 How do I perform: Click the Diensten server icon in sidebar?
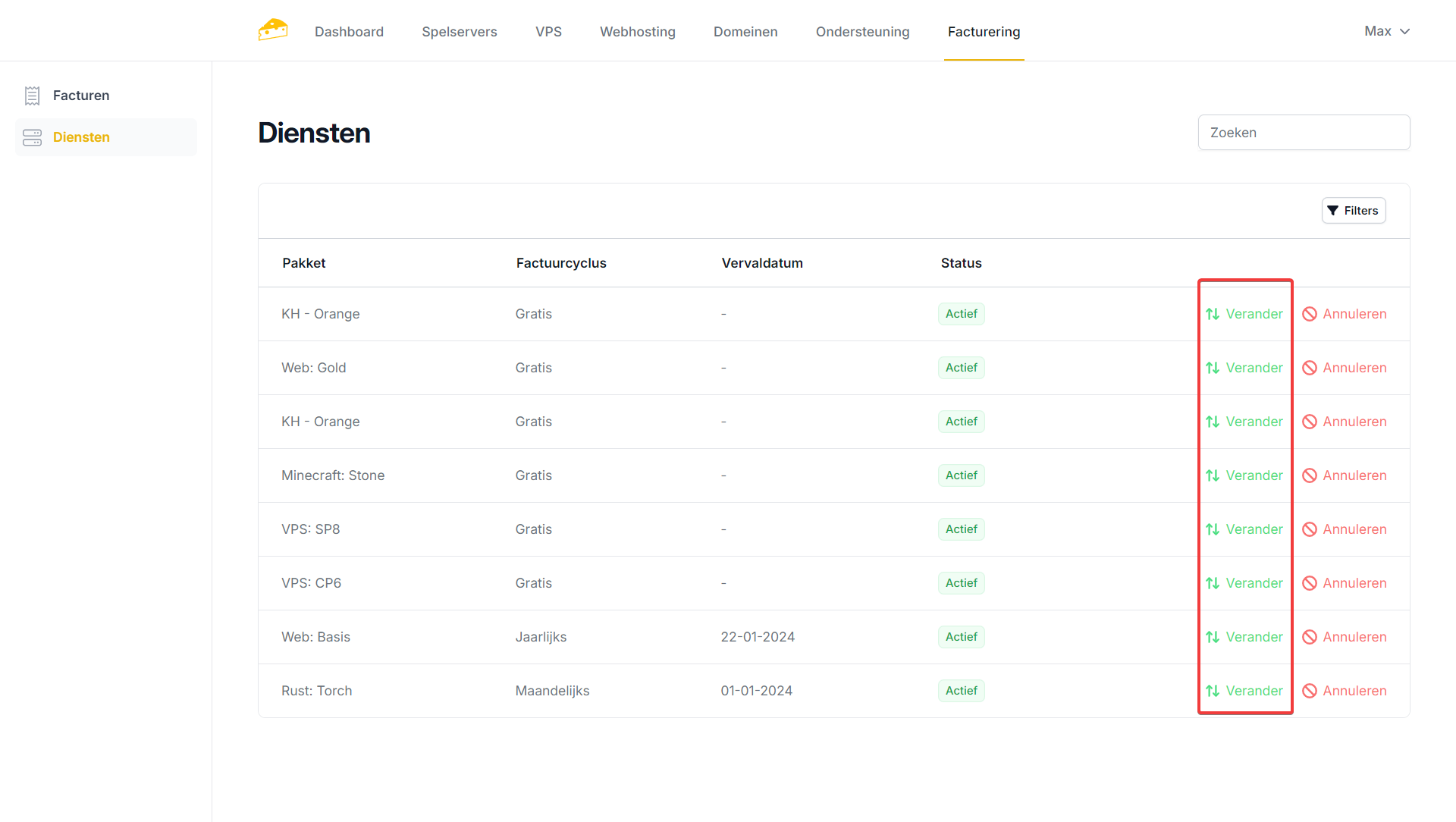tap(32, 137)
